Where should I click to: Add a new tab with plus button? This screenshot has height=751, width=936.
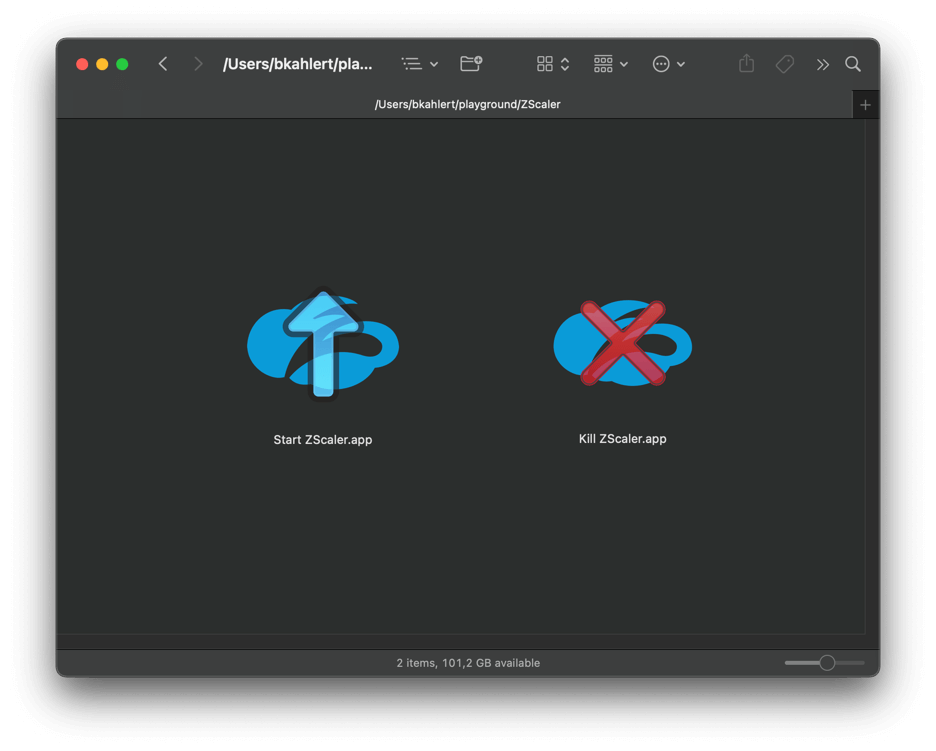pos(865,105)
